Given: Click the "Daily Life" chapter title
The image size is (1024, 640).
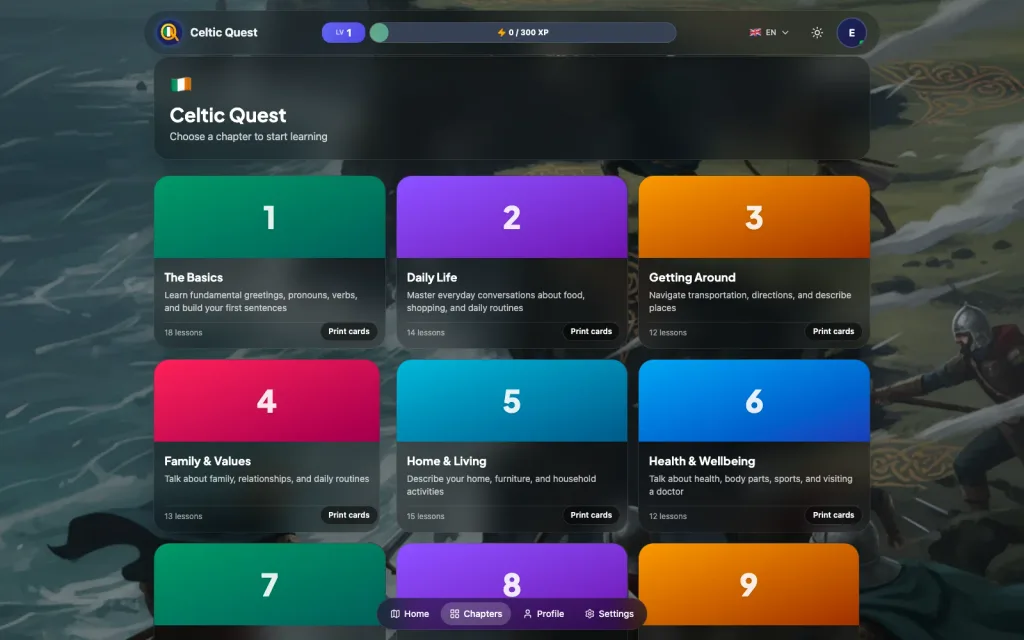Looking at the screenshot, I should coord(432,278).
